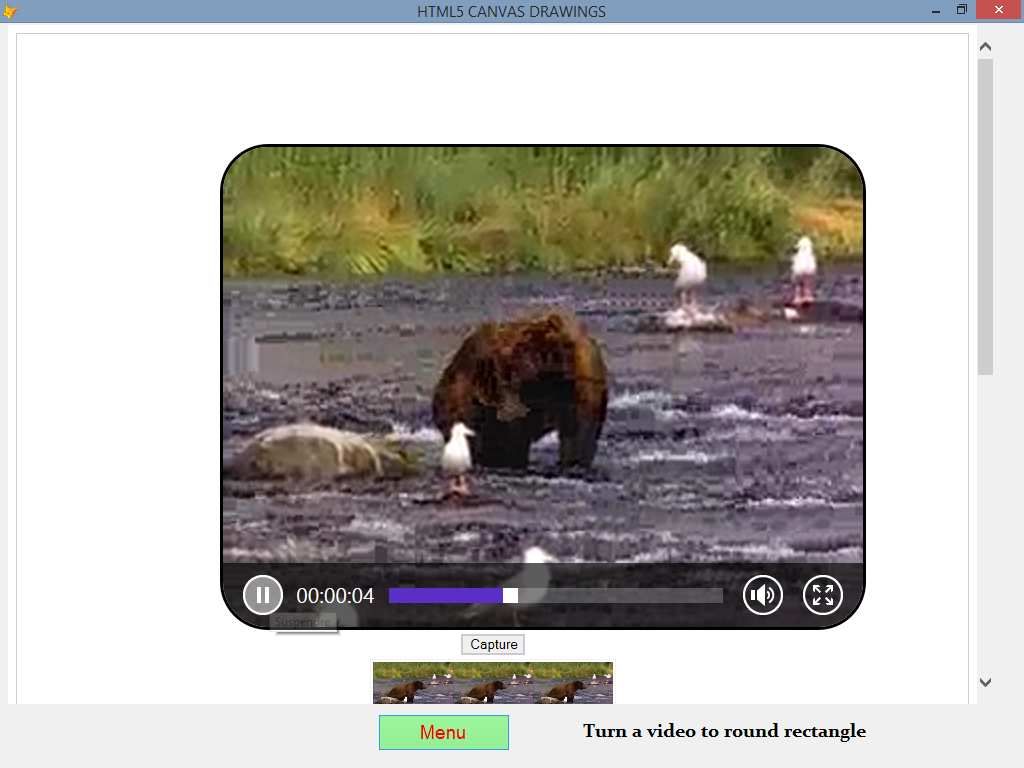Click the fullscreen icon in the player corner
Screen dimensions: 1024x768
coord(823,594)
